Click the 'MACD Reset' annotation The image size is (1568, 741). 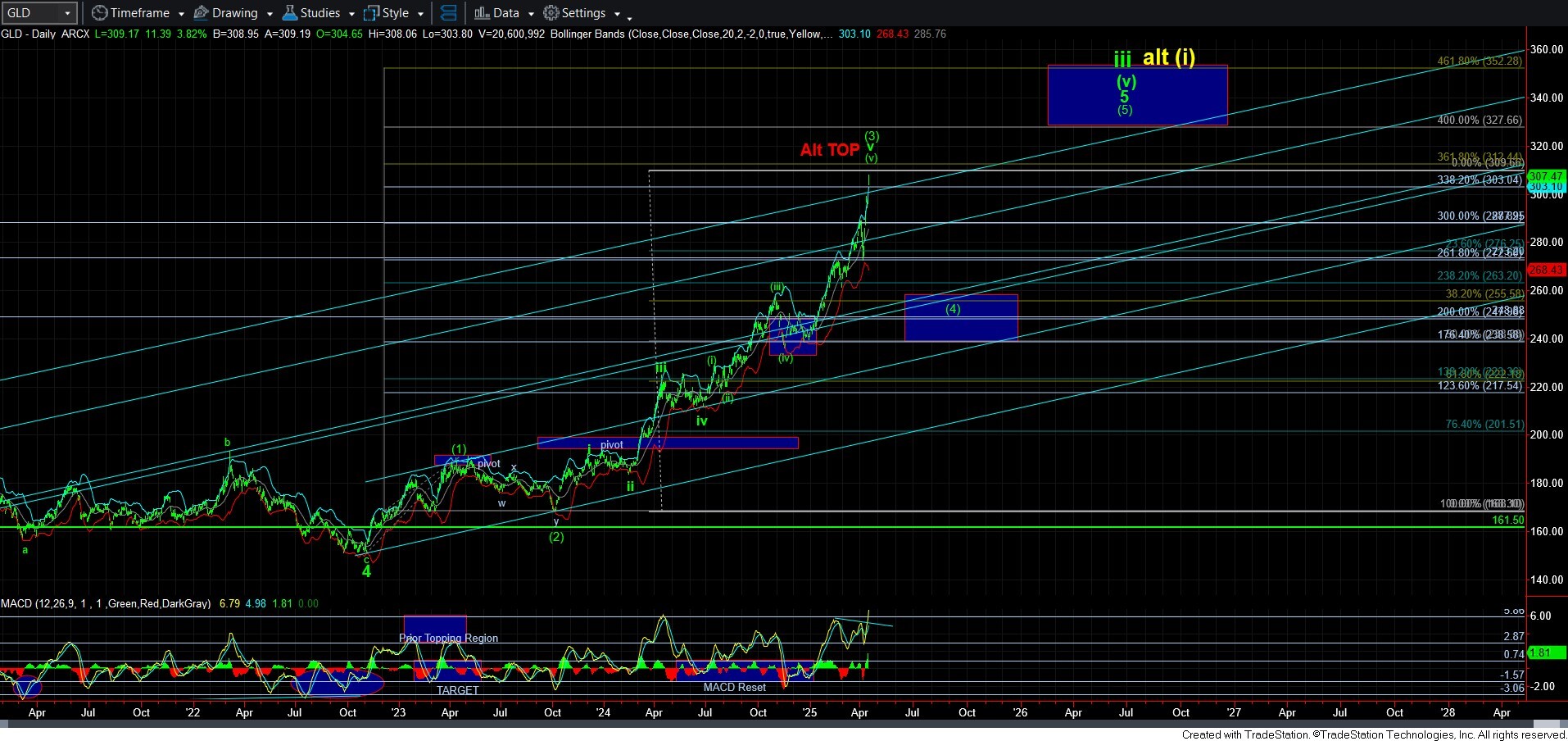(x=735, y=687)
